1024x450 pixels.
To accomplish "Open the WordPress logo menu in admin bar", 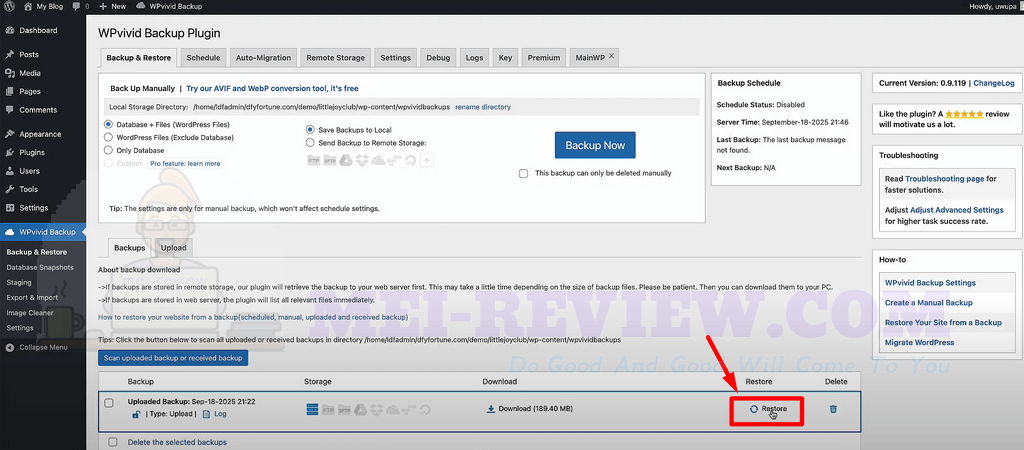I will pos(9,6).
